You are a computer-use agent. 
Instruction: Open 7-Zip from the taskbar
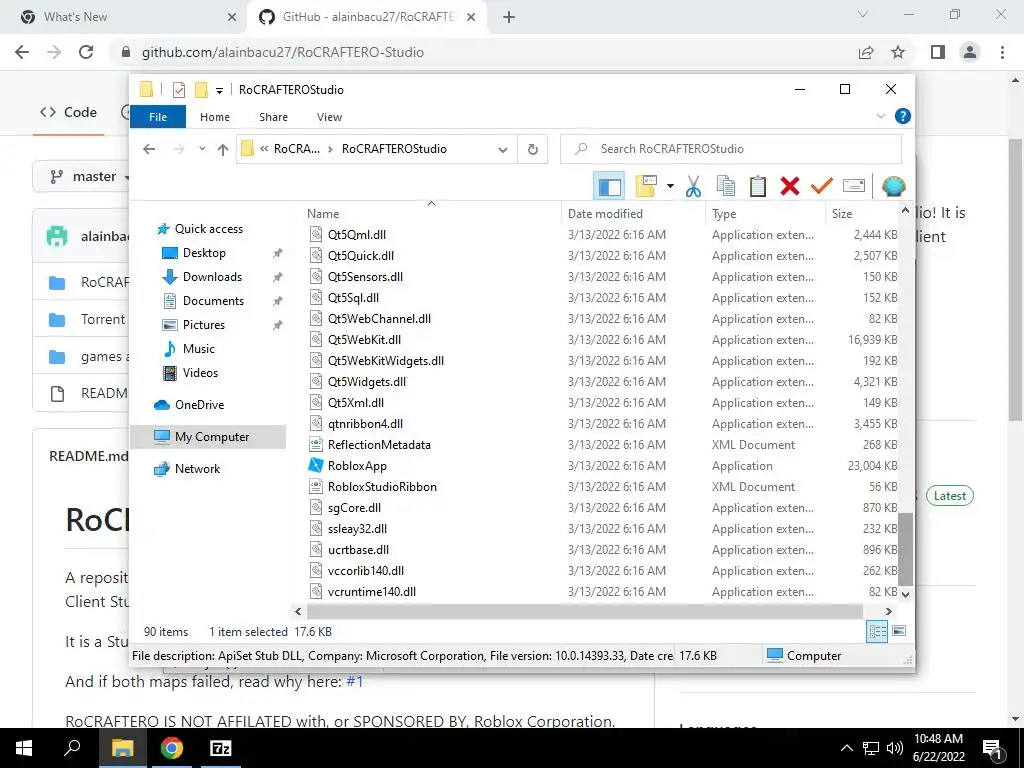coord(220,748)
